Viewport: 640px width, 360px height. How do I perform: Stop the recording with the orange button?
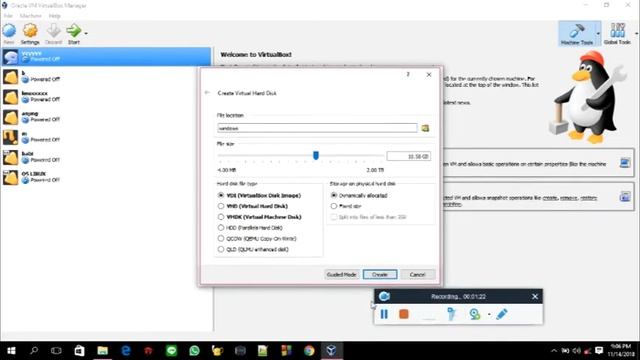404,314
